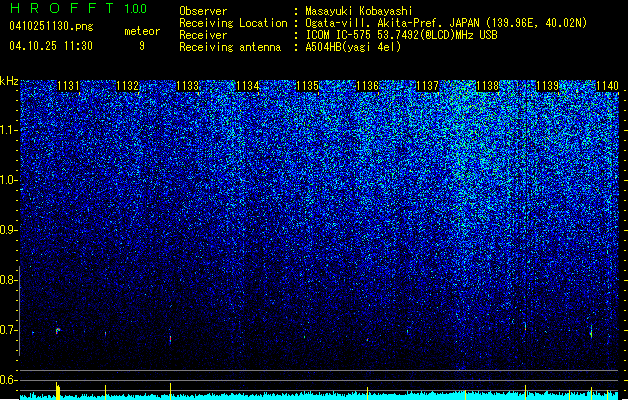
Task: Click the 1.0 frequency axis label
Action: pyautogui.click(x=8, y=180)
